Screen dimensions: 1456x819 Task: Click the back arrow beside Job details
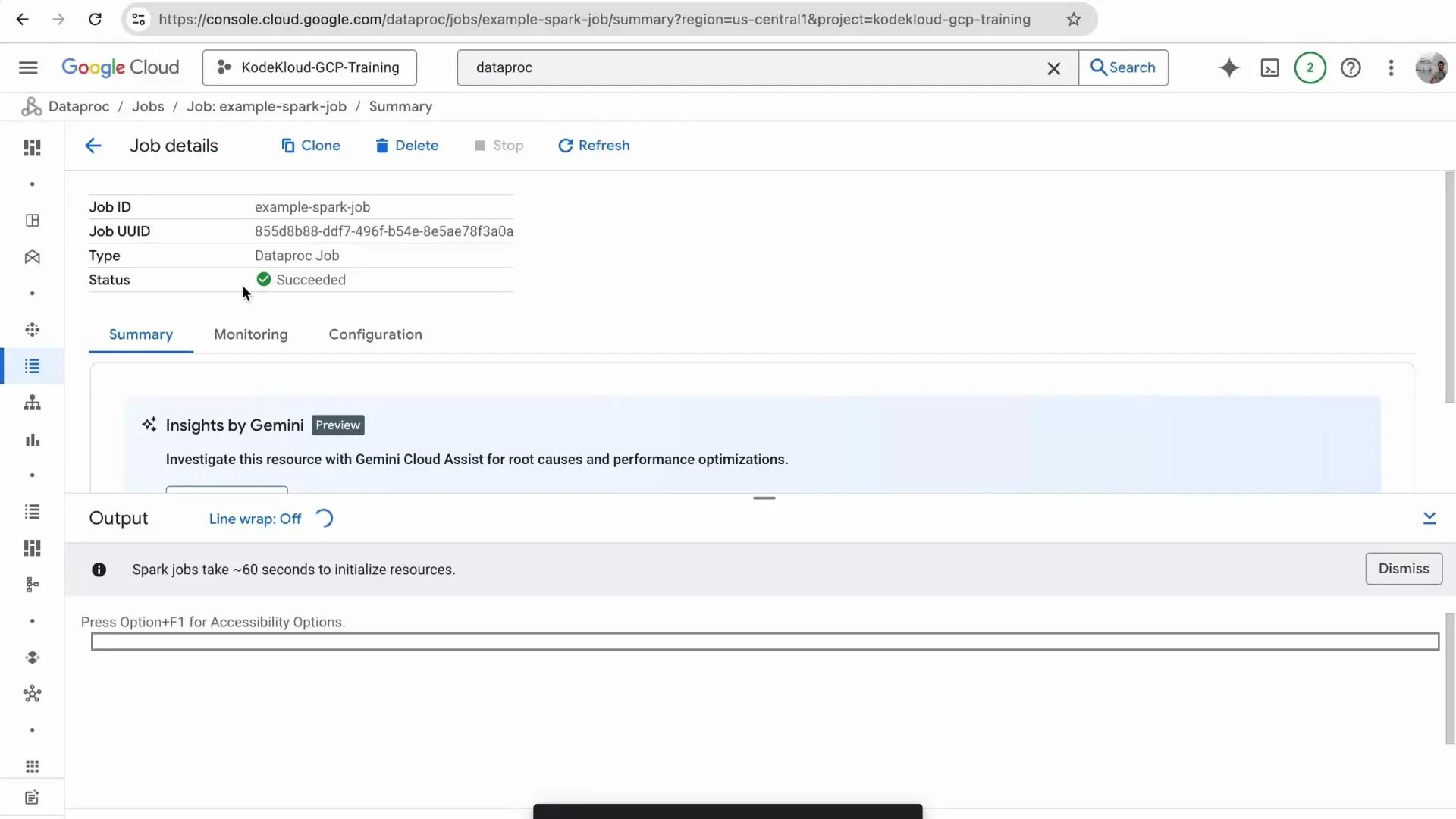click(x=93, y=146)
